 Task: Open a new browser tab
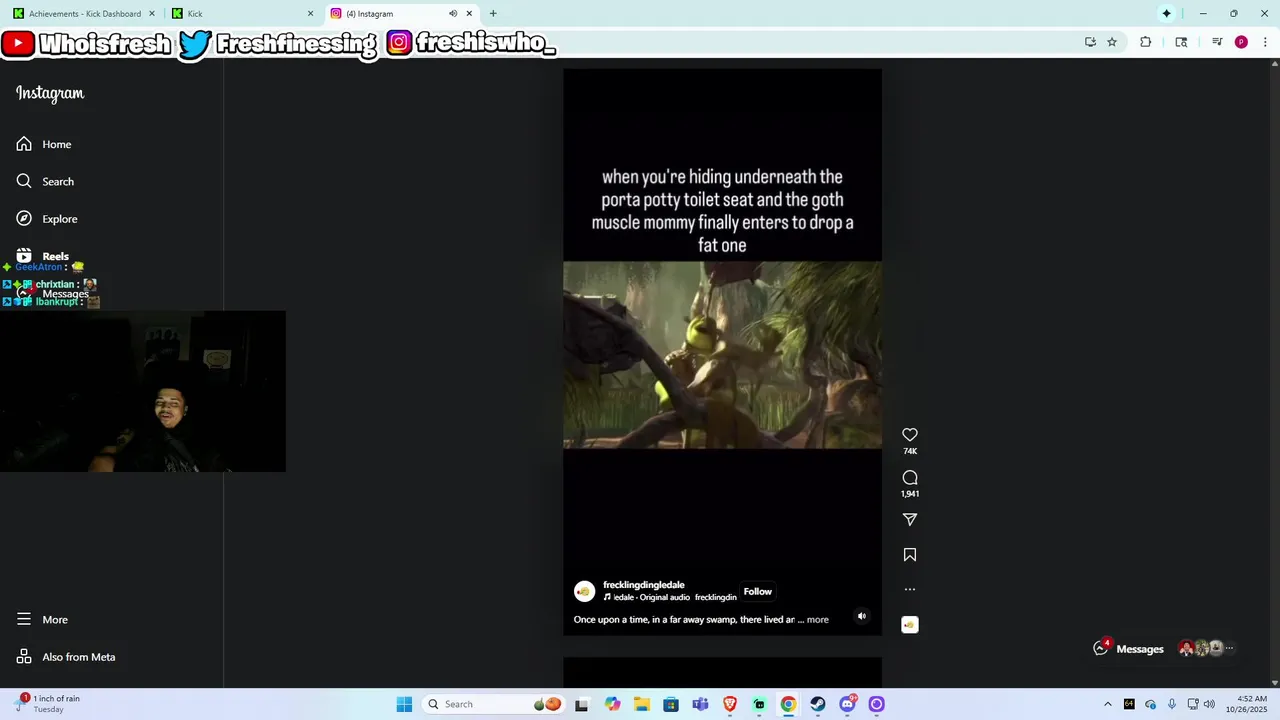click(493, 14)
